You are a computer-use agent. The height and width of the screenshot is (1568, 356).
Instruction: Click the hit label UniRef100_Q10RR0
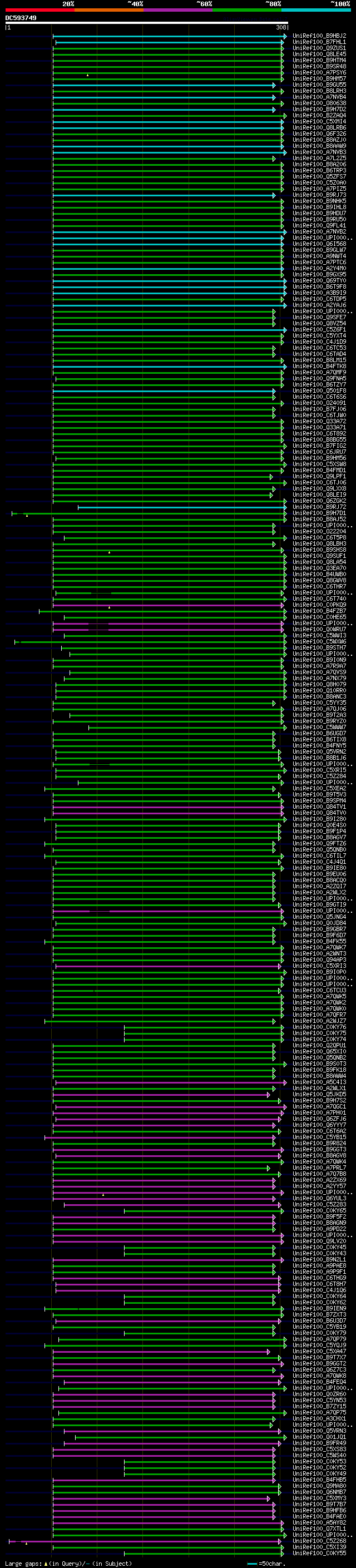(x=319, y=691)
